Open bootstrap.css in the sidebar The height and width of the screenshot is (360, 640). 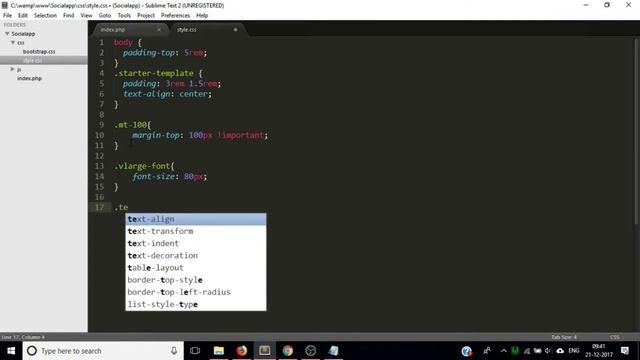(39, 51)
